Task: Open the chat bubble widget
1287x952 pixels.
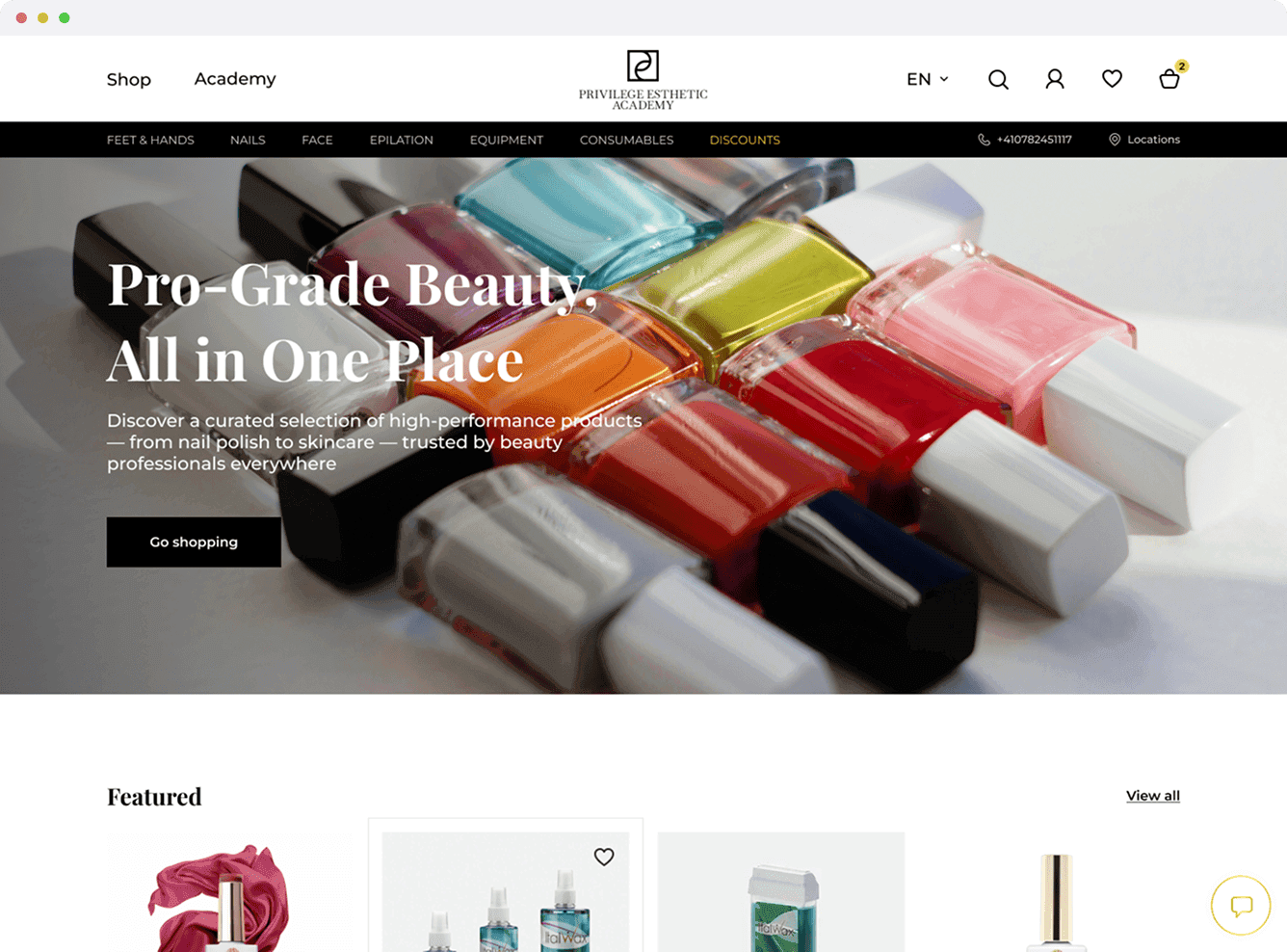Action: click(x=1241, y=905)
